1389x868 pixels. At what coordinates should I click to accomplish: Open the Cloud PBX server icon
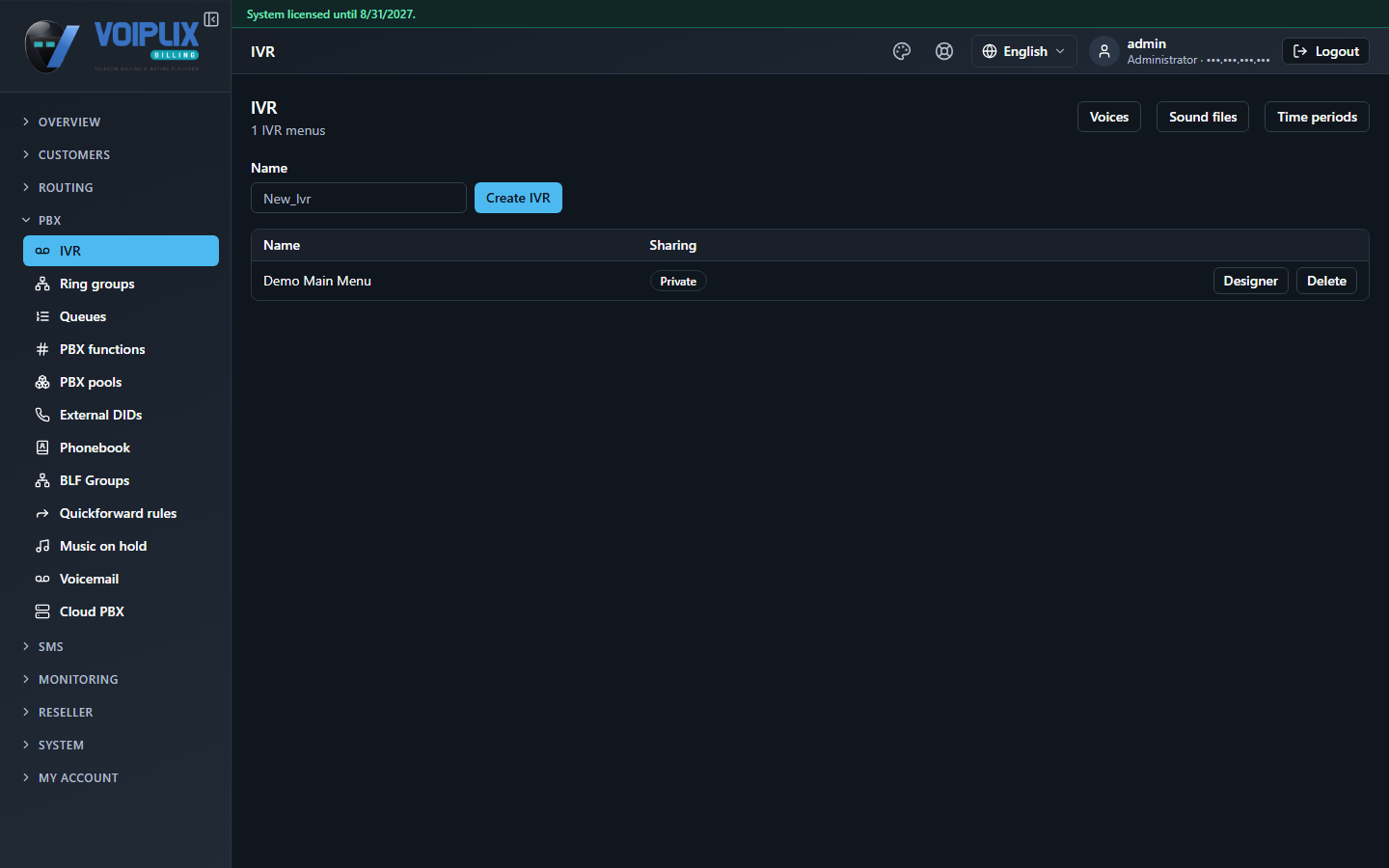coord(42,611)
